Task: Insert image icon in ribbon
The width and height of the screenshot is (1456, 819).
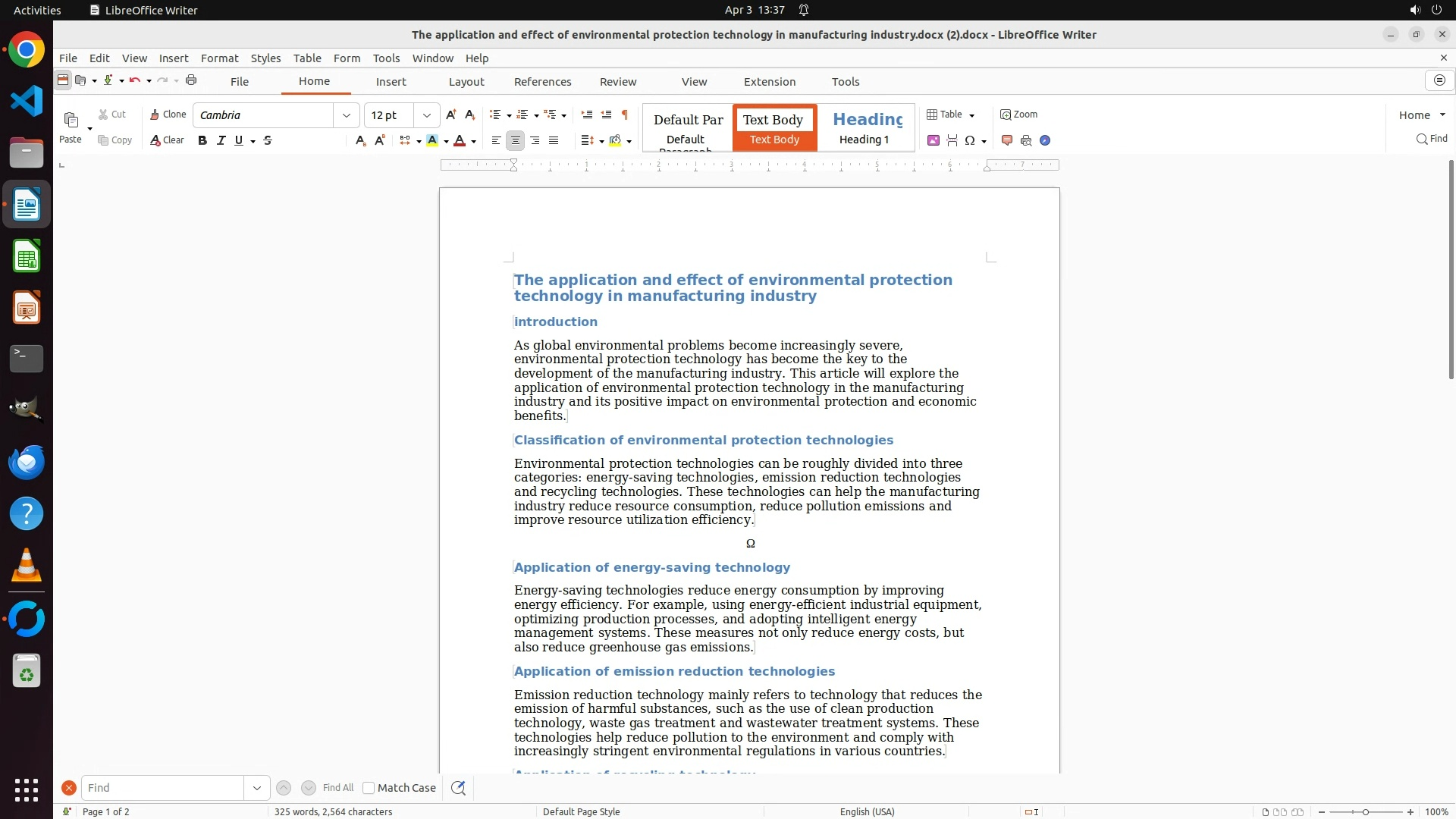Action: 934,140
